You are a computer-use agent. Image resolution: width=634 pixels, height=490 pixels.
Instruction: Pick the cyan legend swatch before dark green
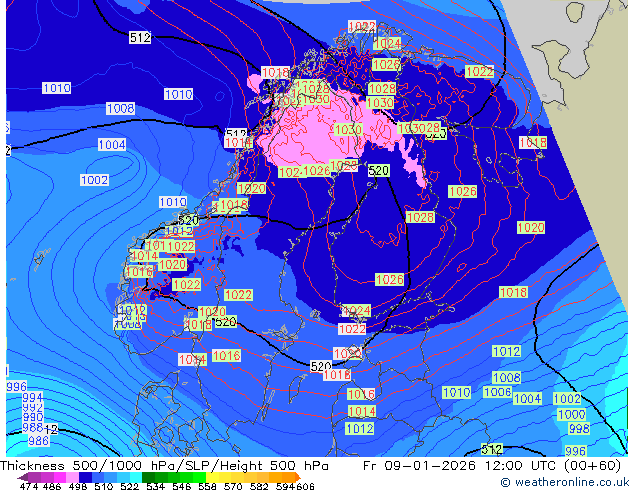136,477
